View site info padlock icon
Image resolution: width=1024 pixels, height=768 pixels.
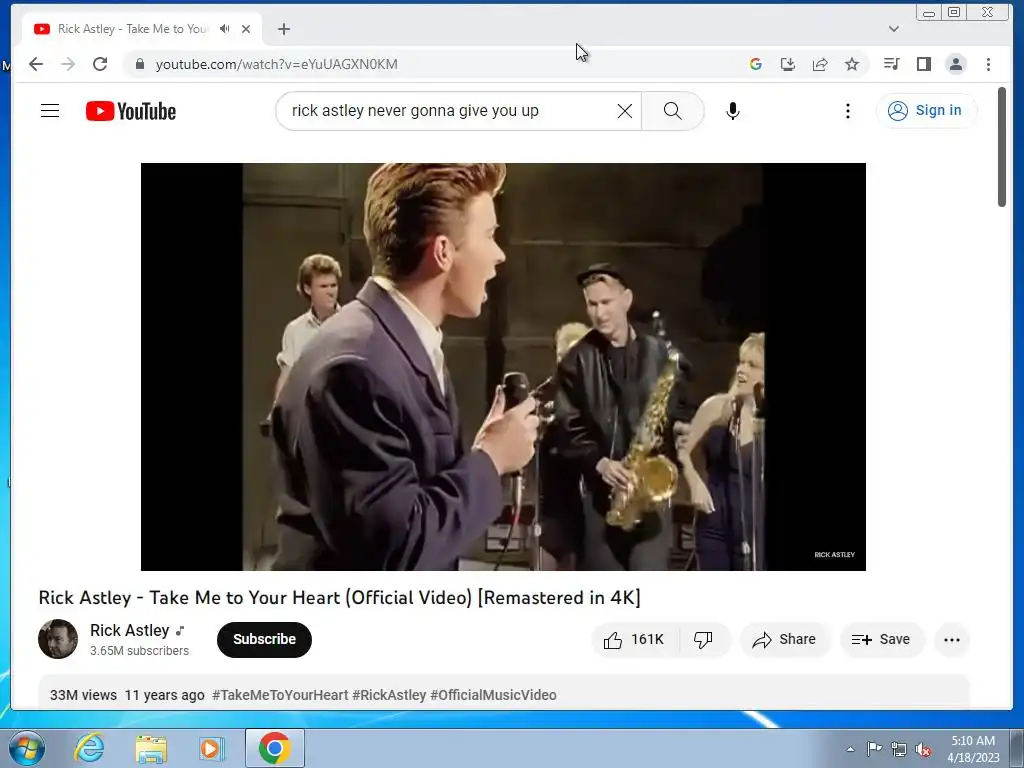(139, 64)
